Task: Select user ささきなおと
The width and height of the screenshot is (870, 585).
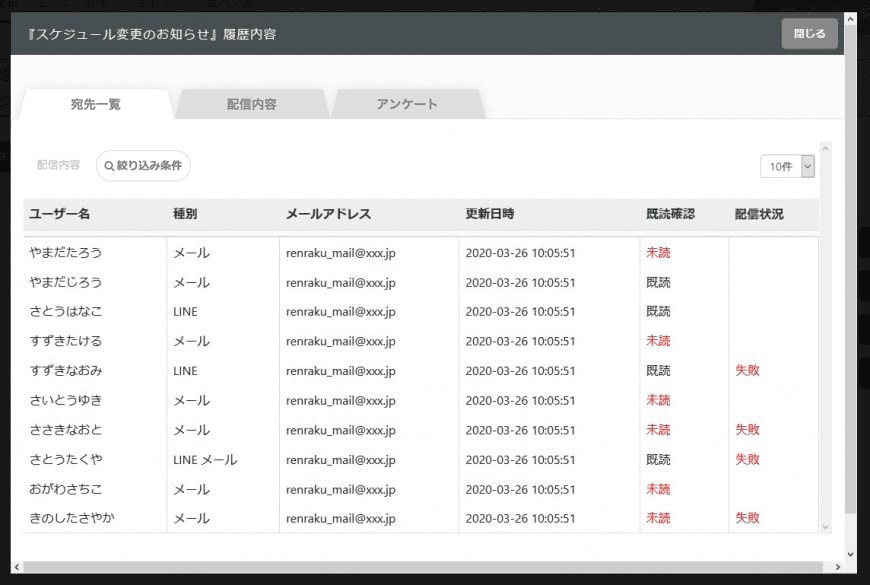Action: pyautogui.click(x=65, y=430)
